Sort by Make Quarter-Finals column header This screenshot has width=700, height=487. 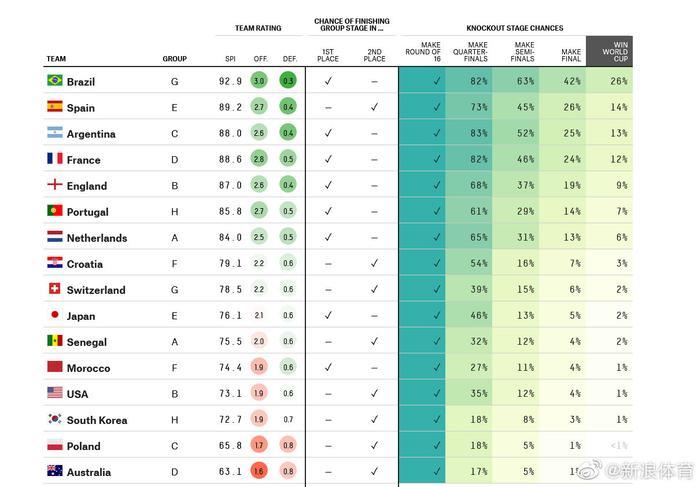click(x=477, y=52)
